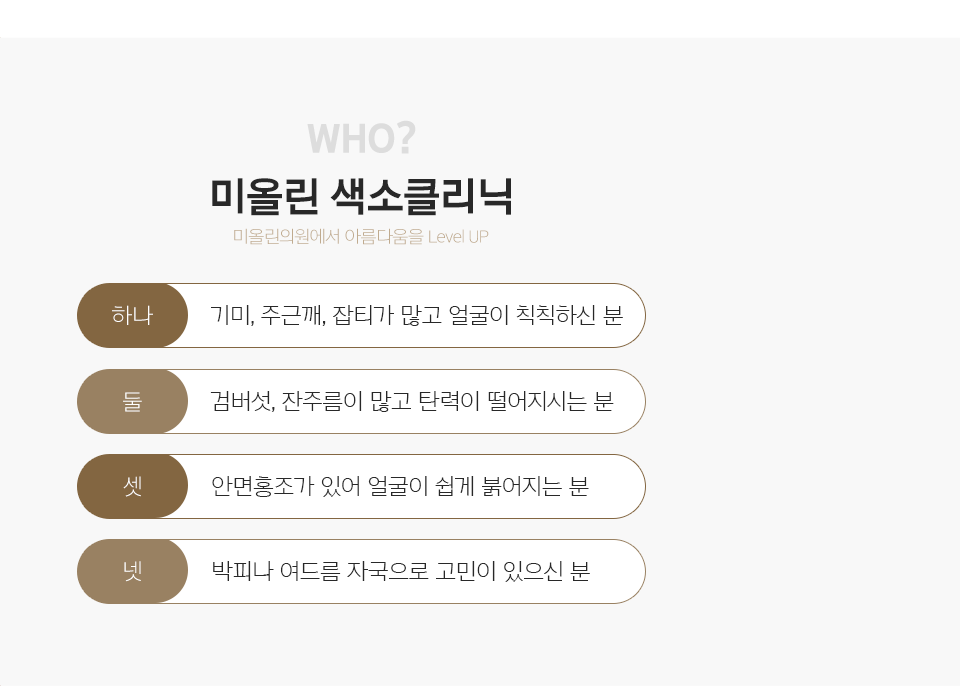Click the gray "WHO?" heading

tap(361, 139)
